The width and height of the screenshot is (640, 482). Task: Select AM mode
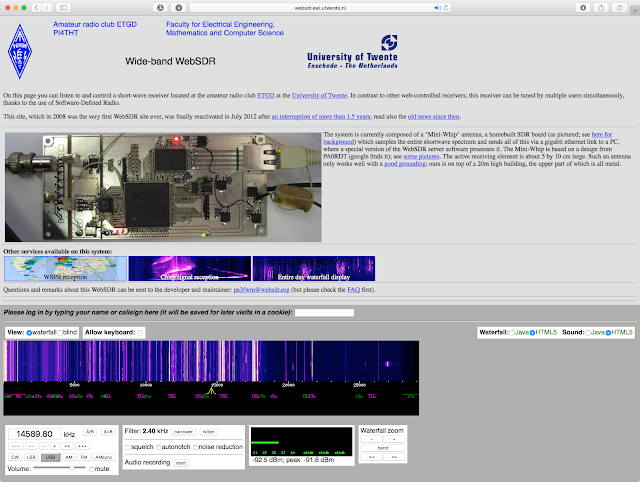(x=69, y=458)
